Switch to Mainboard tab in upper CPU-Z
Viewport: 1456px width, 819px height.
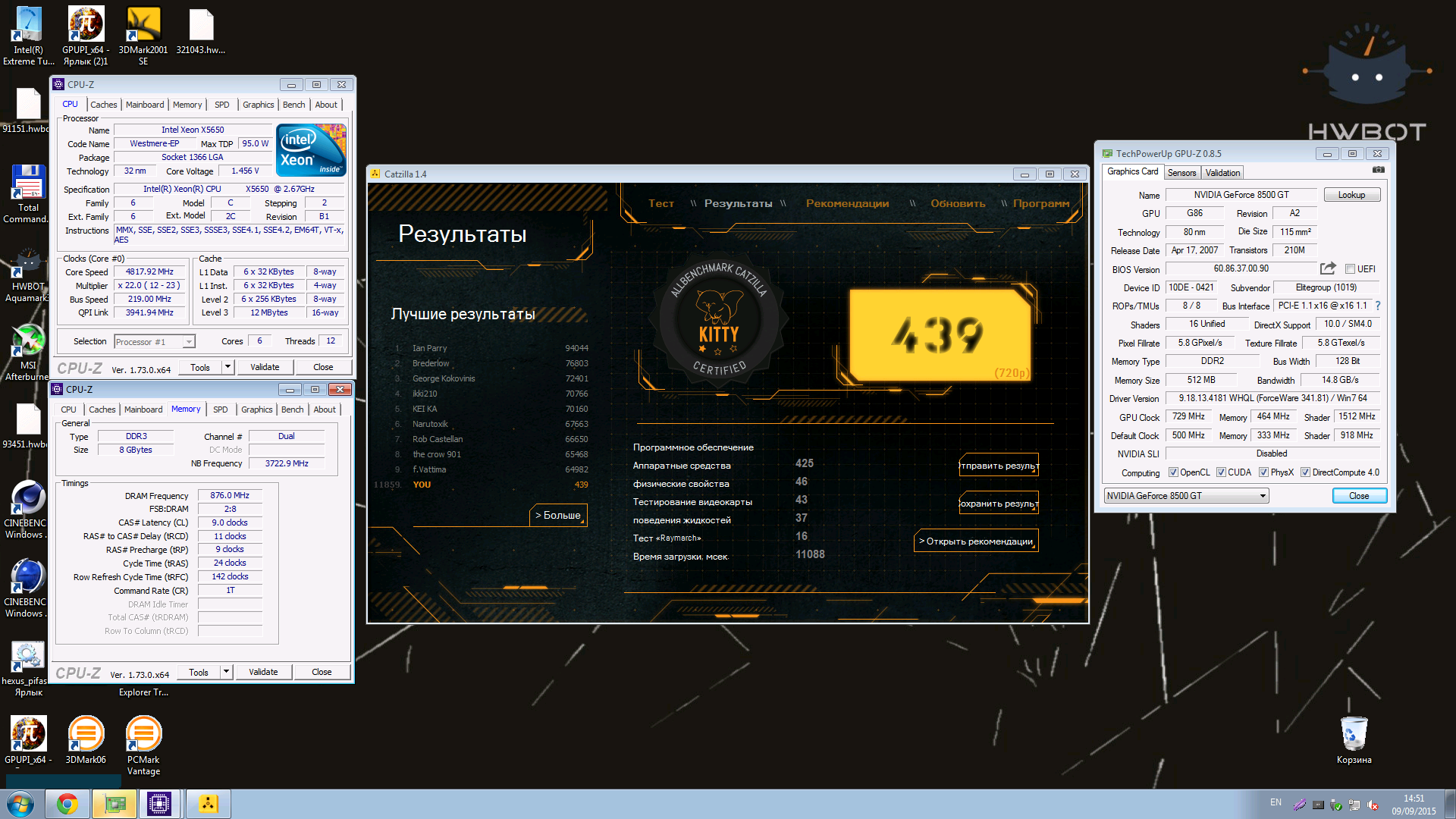(145, 105)
